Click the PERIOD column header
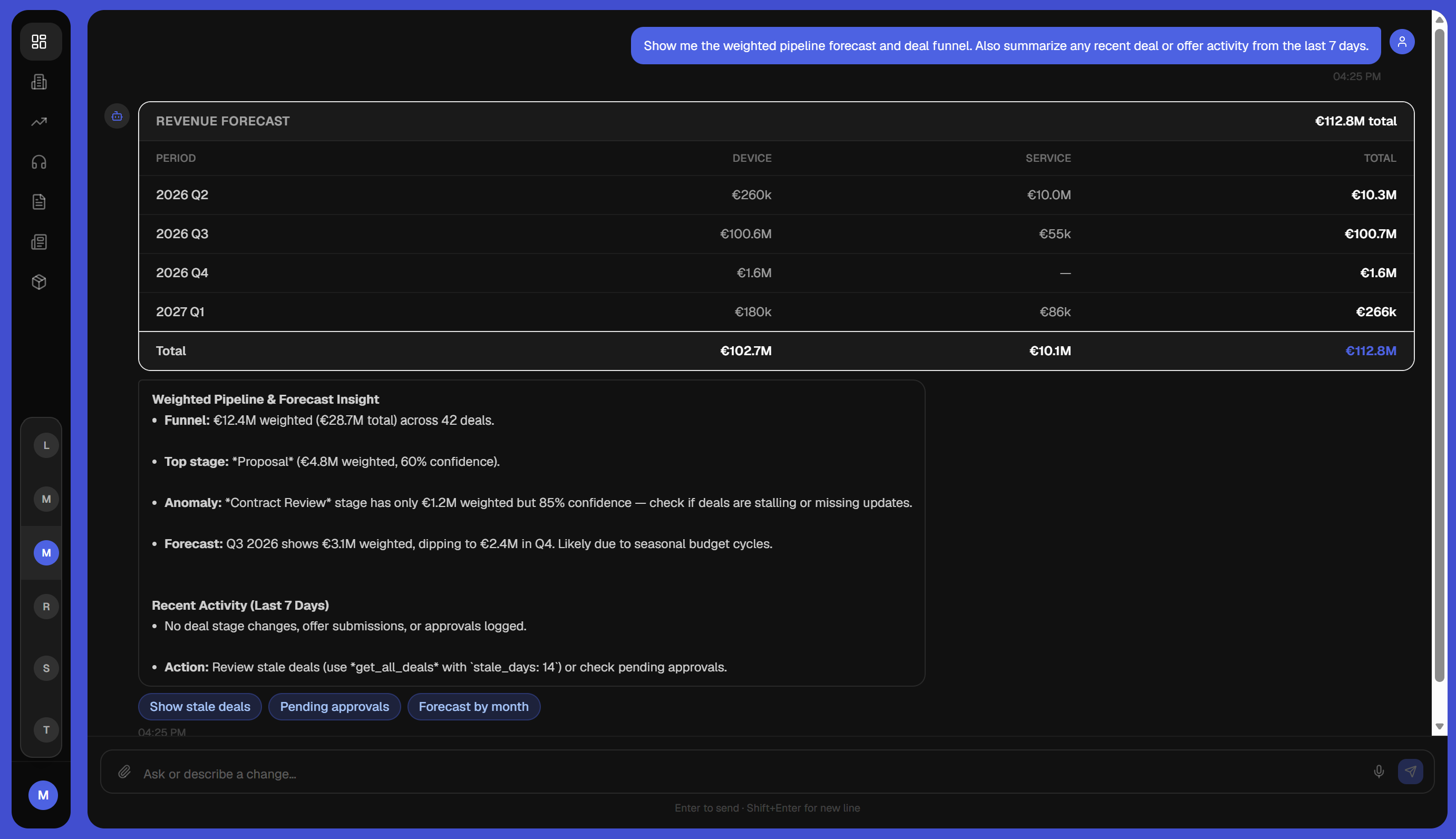This screenshot has height=839, width=1456. point(176,158)
